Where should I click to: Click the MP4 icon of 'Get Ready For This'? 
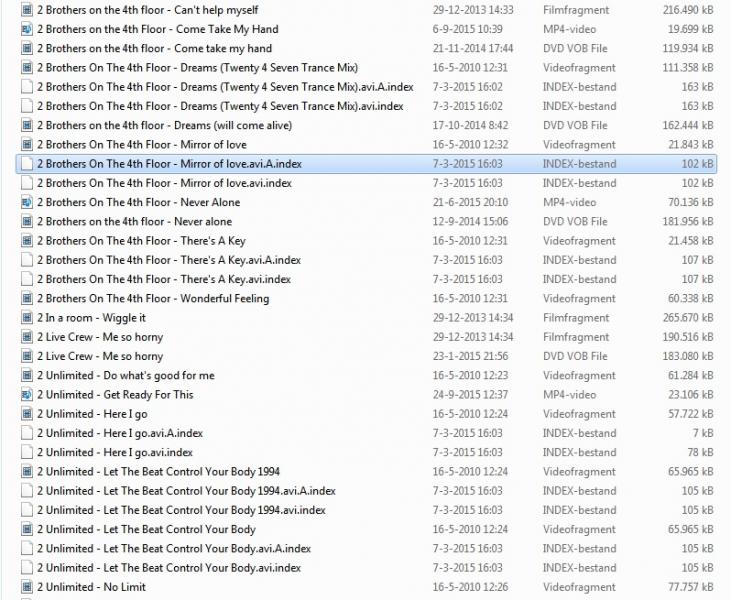[27, 394]
